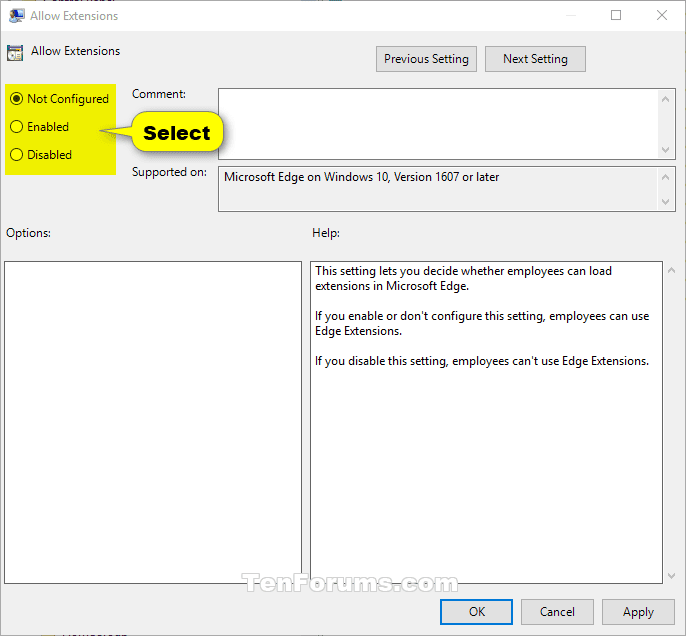Click the Cancel button
The width and height of the screenshot is (686, 636).
(557, 612)
